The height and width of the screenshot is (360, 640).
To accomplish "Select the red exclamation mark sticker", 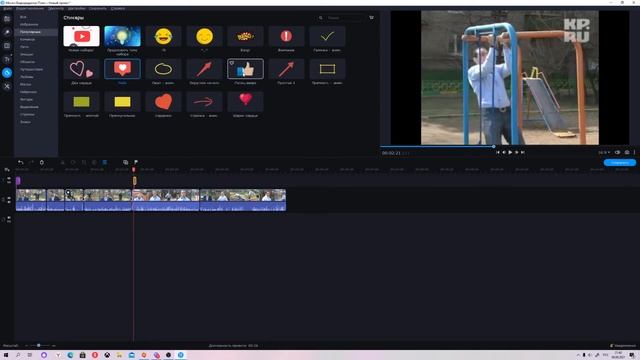I will pyautogui.click(x=286, y=36).
